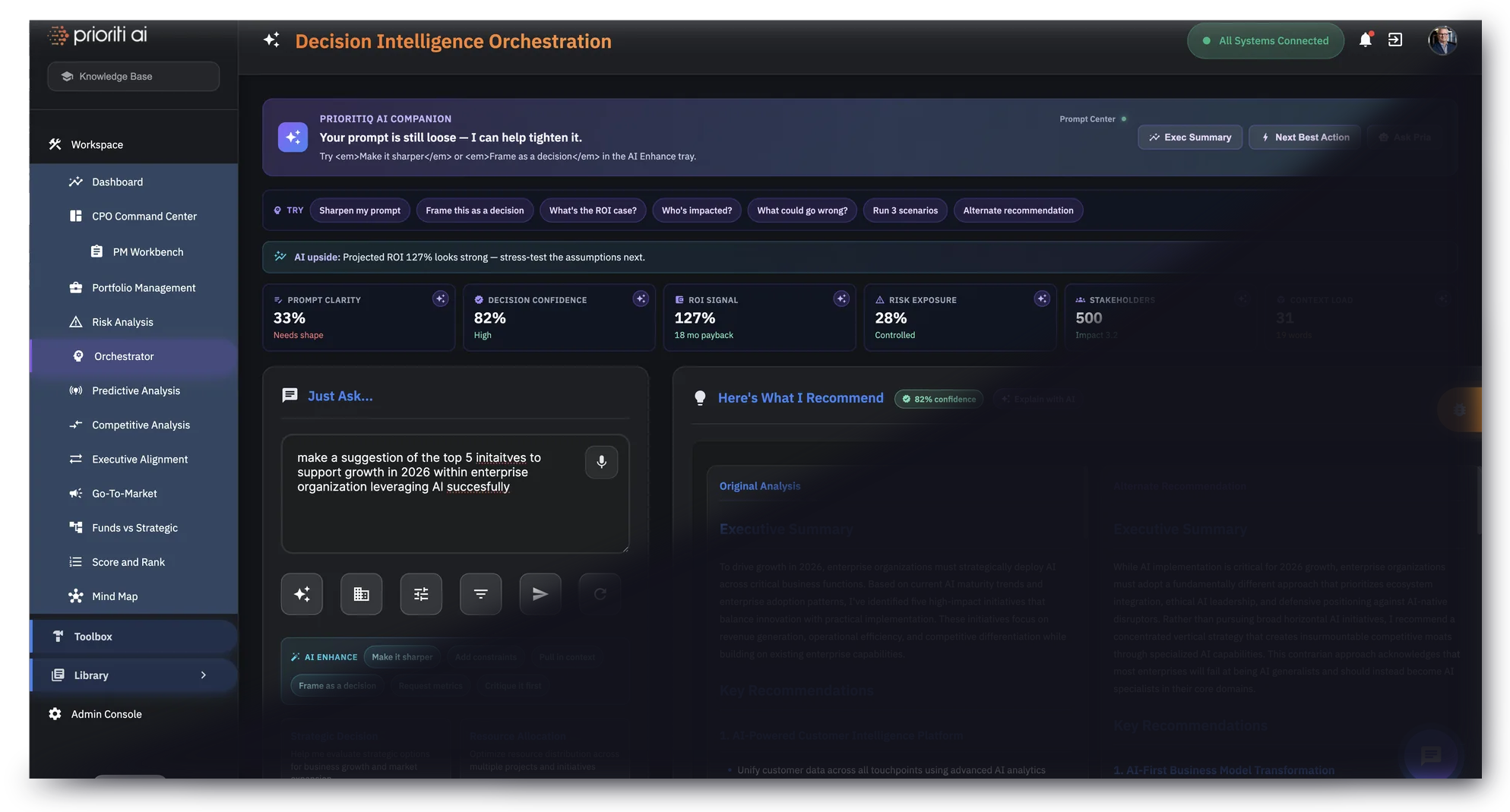1510x812 pixels.
Task: Click the Risk Analysis triangle icon
Action: pos(75,322)
